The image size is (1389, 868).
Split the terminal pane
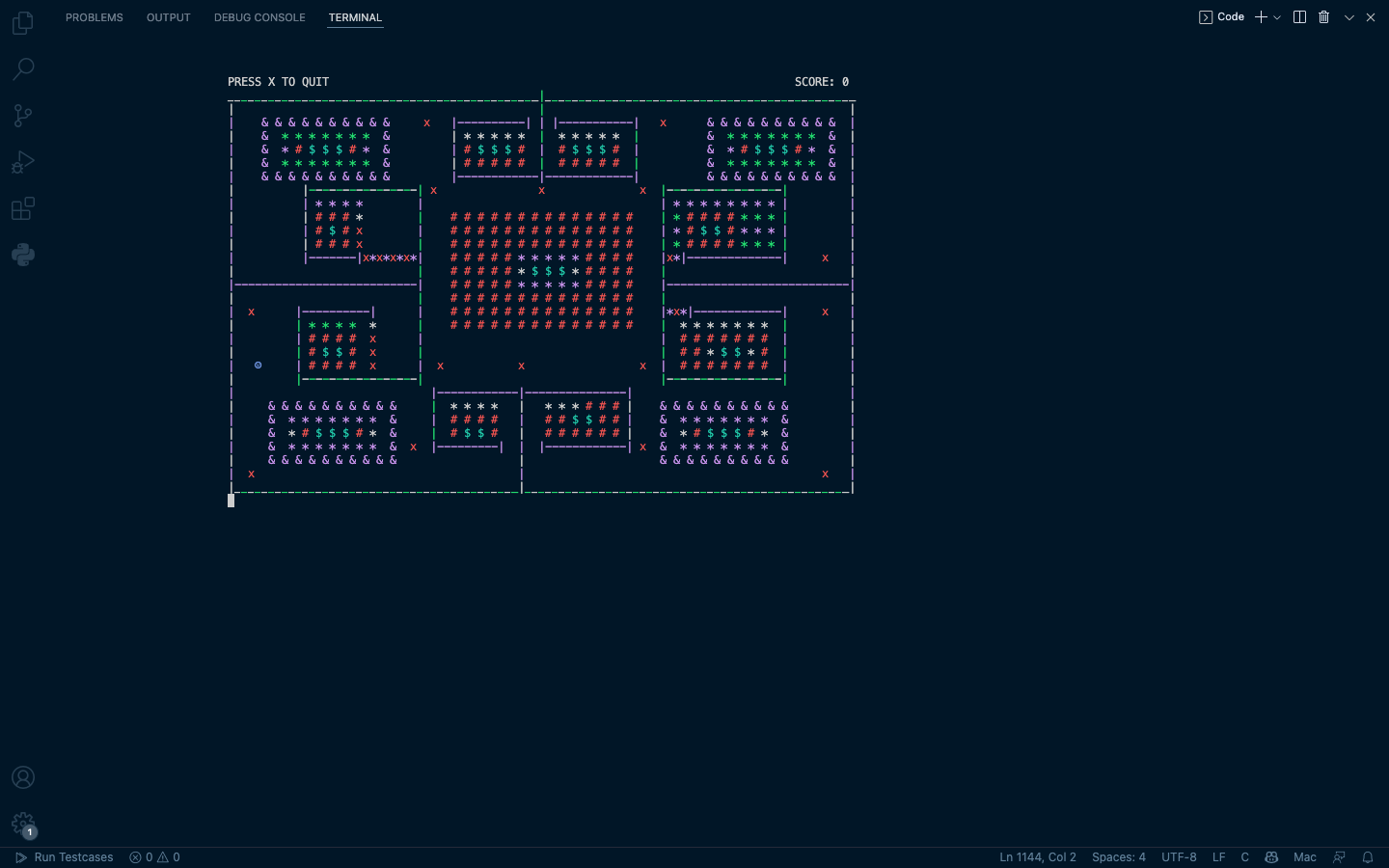point(1299,17)
